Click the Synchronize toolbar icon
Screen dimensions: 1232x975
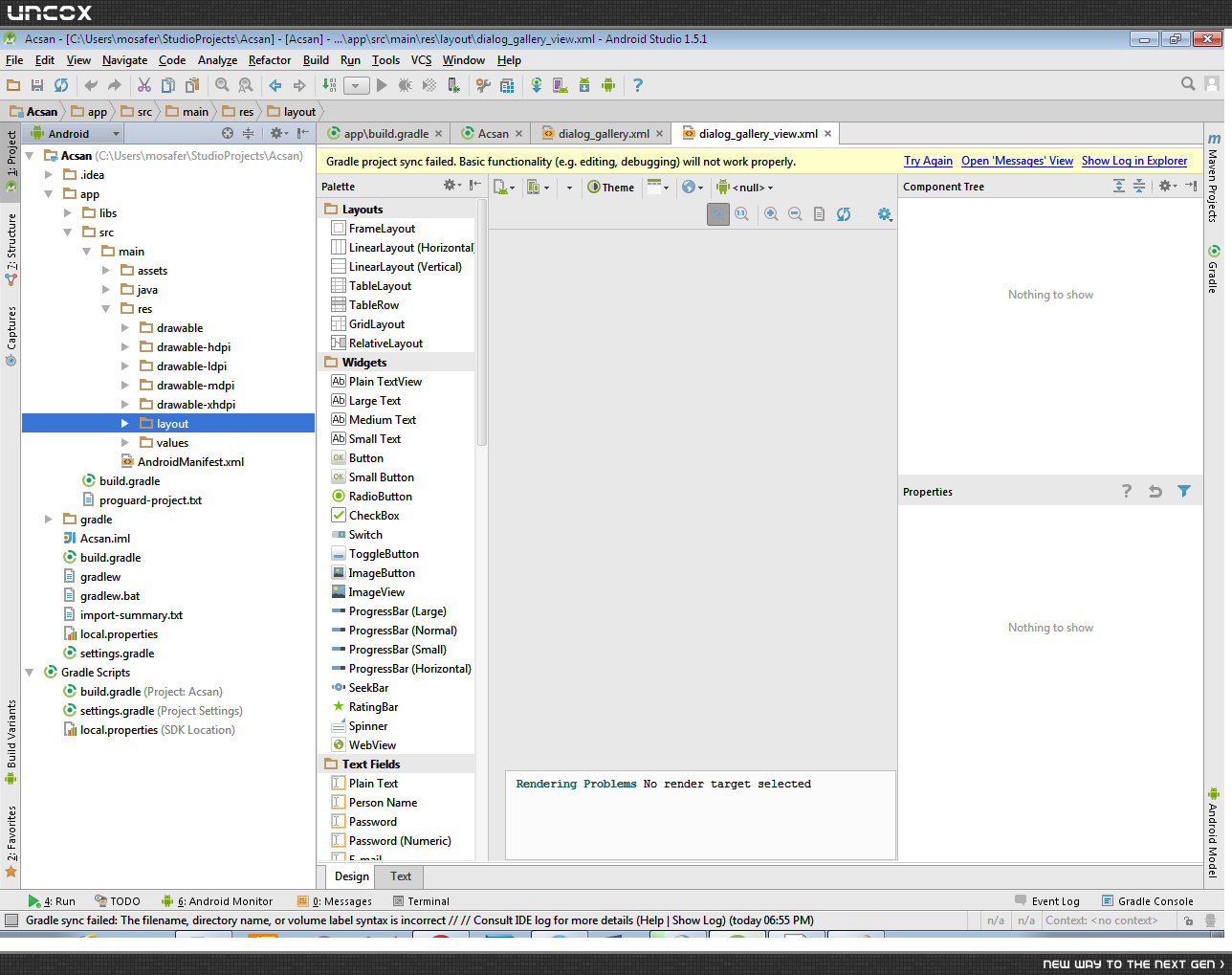tap(61, 85)
